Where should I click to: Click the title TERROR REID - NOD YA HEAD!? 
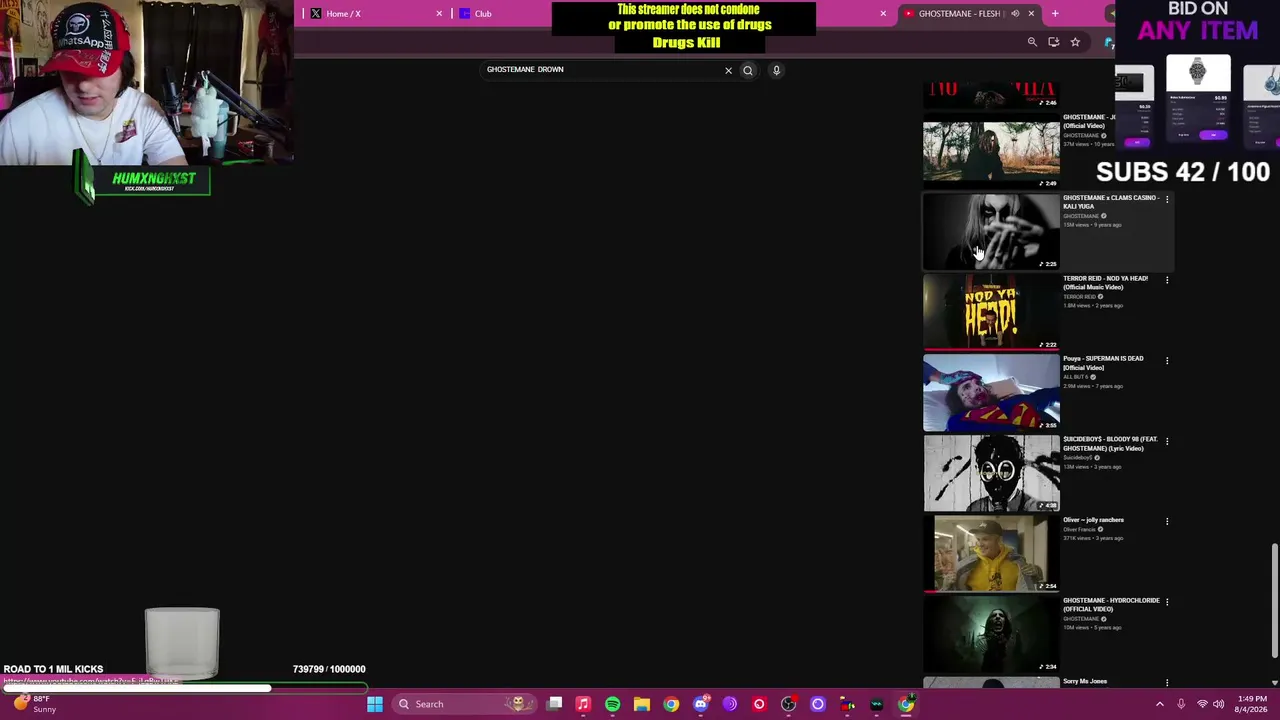pos(1105,283)
